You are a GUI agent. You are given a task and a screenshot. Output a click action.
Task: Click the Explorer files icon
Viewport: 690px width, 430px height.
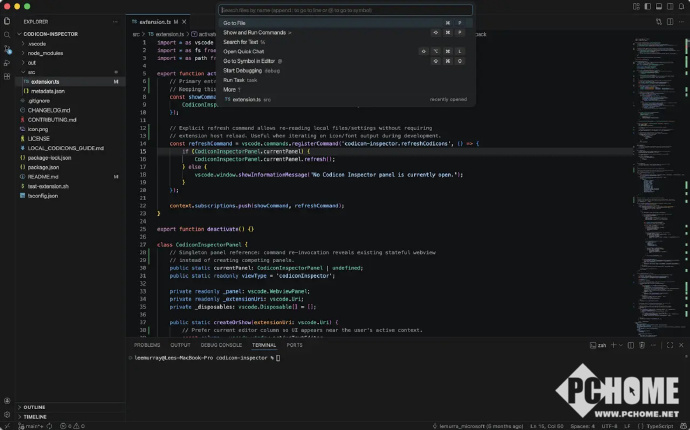click(x=7, y=20)
